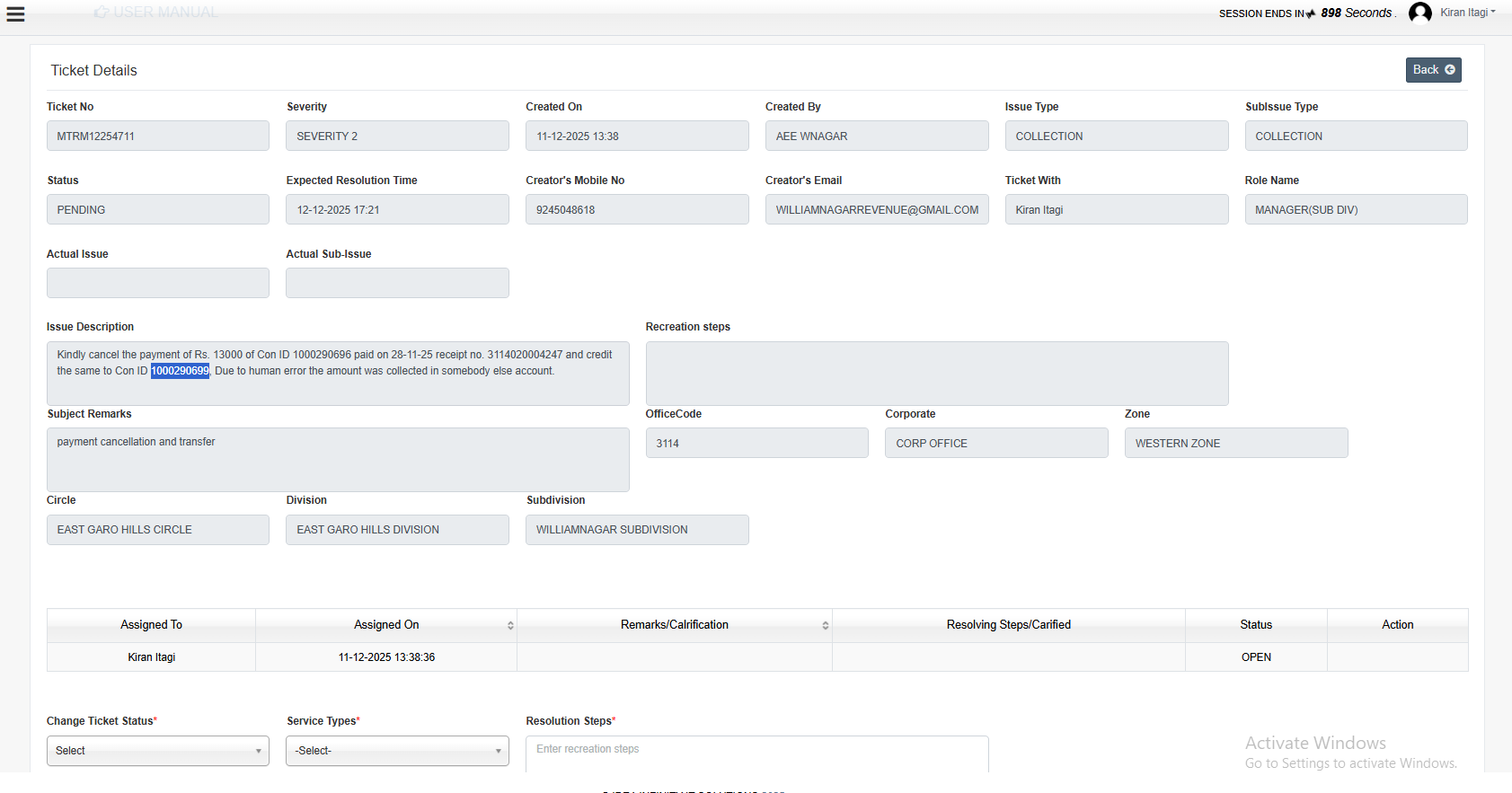
Task: Click the Recreation steps text area
Action: click(936, 374)
